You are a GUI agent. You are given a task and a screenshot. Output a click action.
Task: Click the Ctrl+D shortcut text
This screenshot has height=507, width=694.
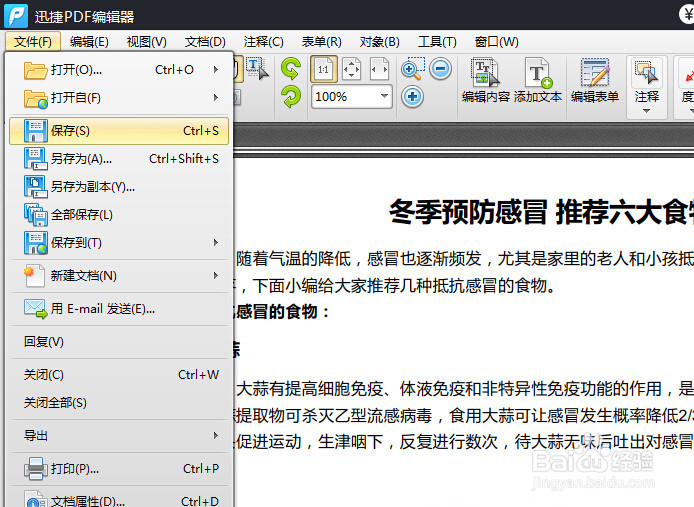point(200,501)
